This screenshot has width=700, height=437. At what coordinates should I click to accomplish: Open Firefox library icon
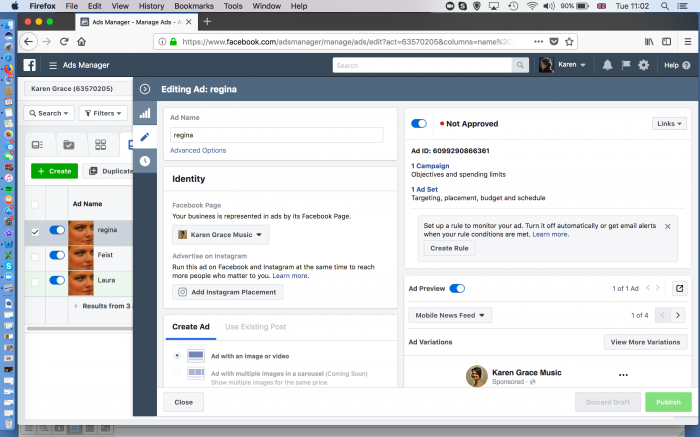(649, 42)
